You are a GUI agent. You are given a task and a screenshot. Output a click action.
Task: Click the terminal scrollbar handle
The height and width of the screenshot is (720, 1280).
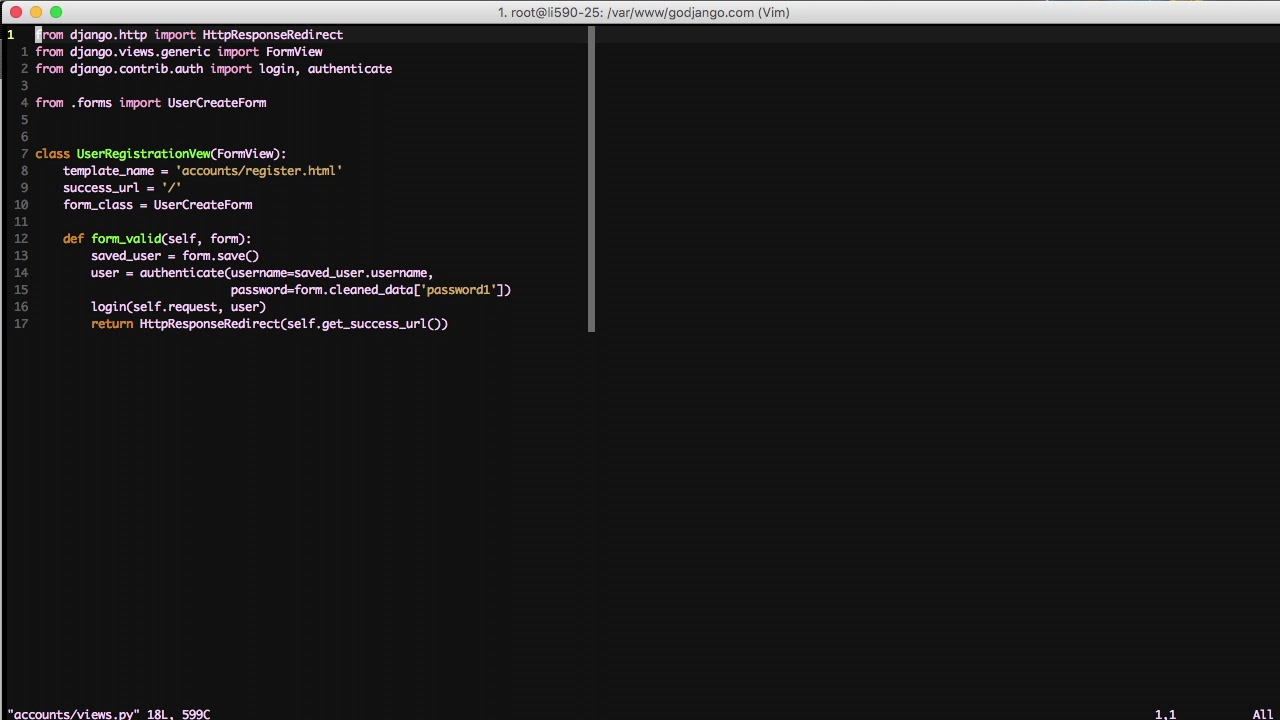coord(592,179)
